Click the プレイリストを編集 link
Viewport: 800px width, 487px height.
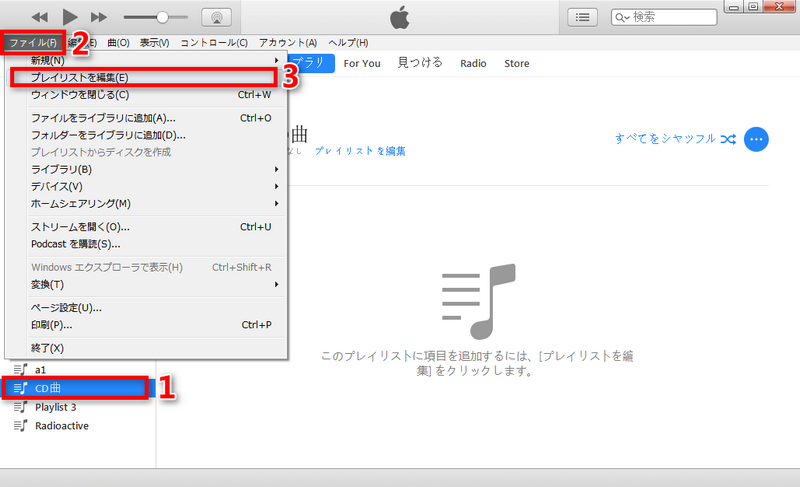pos(360,151)
